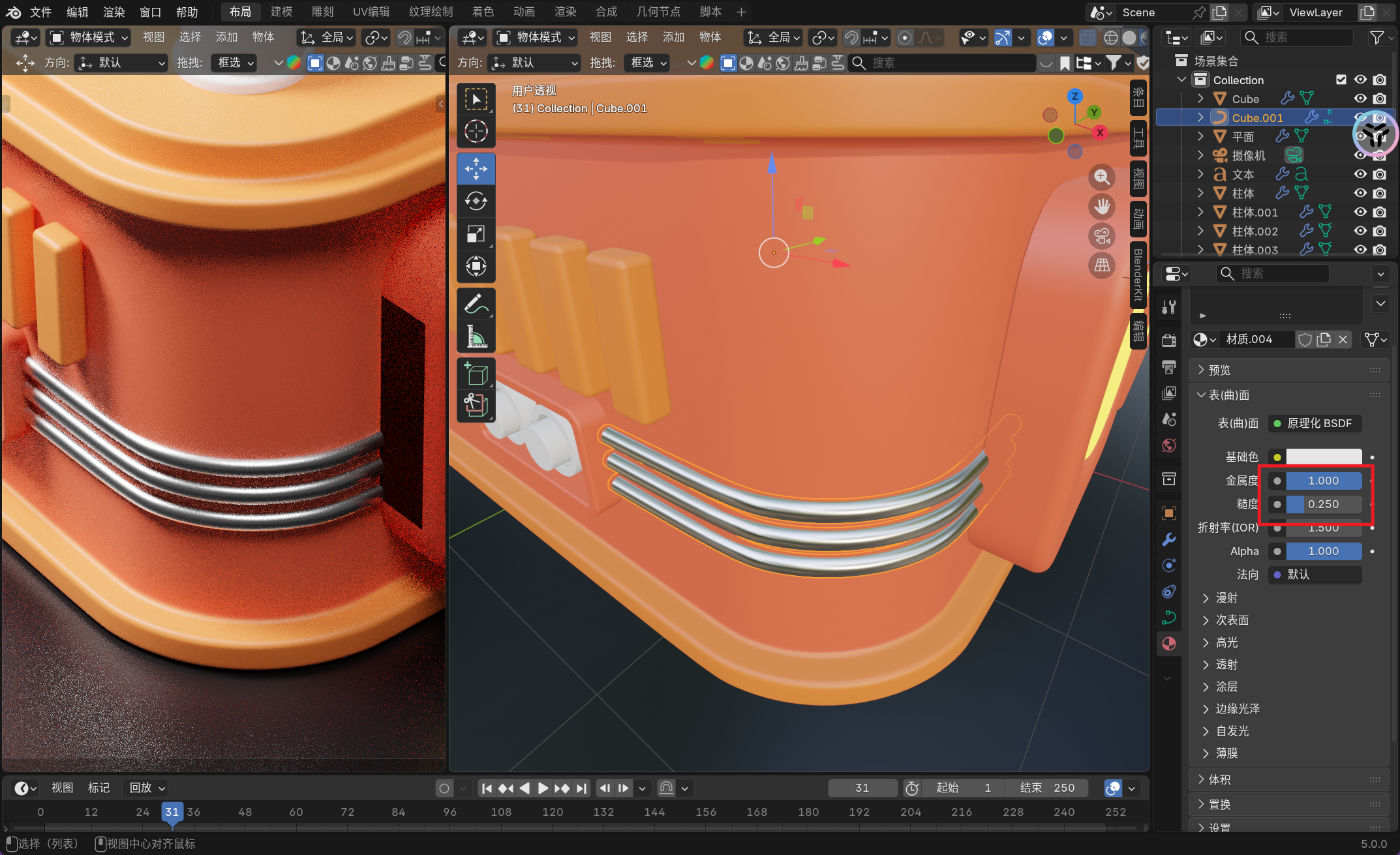
Task: Select the Measure tool icon
Action: click(476, 337)
